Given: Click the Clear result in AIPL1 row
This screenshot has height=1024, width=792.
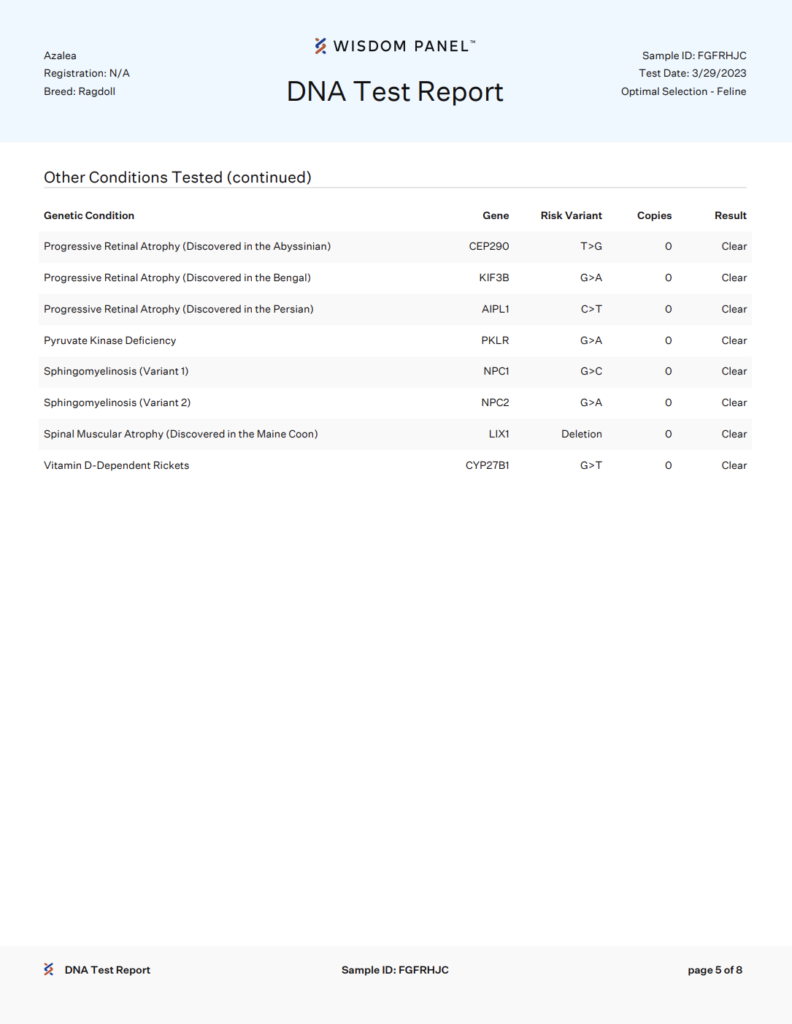Looking at the screenshot, I should point(734,309).
